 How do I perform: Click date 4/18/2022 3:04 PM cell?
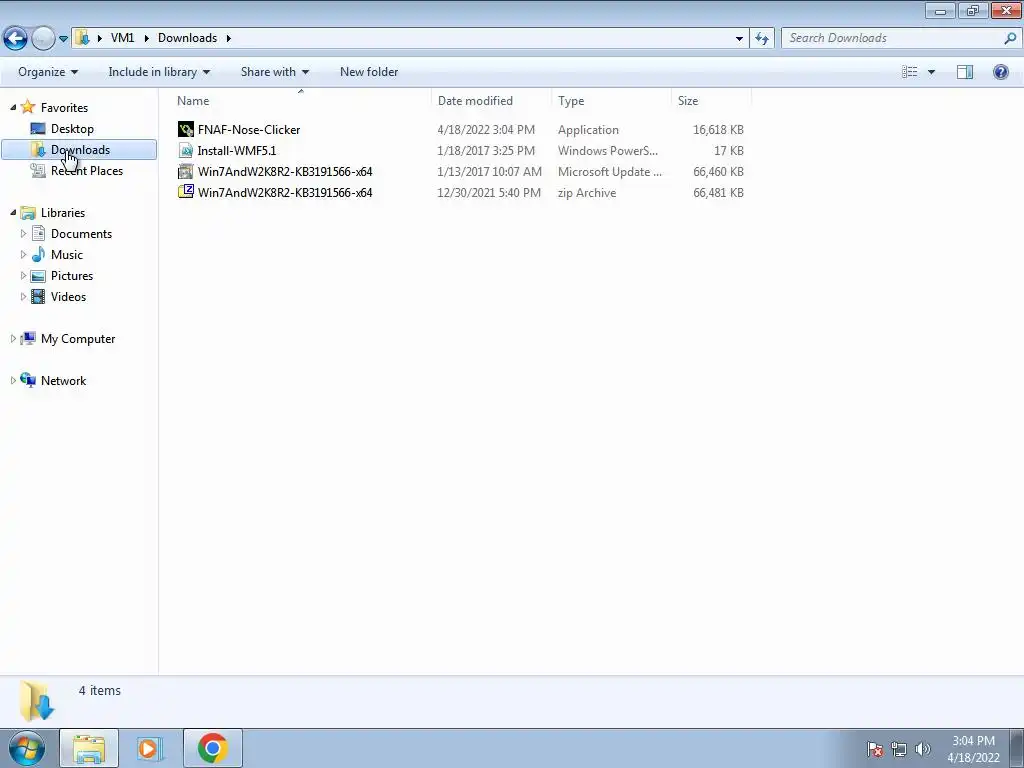tap(486, 130)
